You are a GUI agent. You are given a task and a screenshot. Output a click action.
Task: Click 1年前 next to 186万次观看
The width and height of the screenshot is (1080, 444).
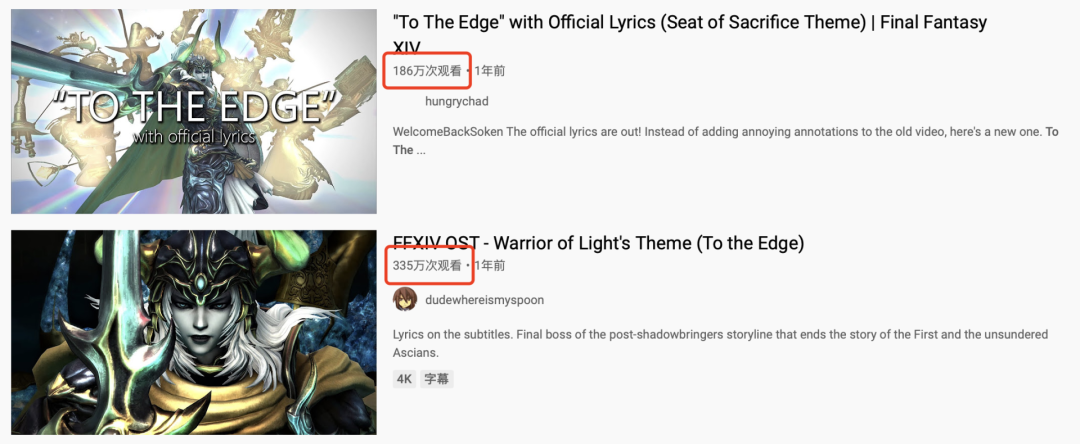click(490, 70)
